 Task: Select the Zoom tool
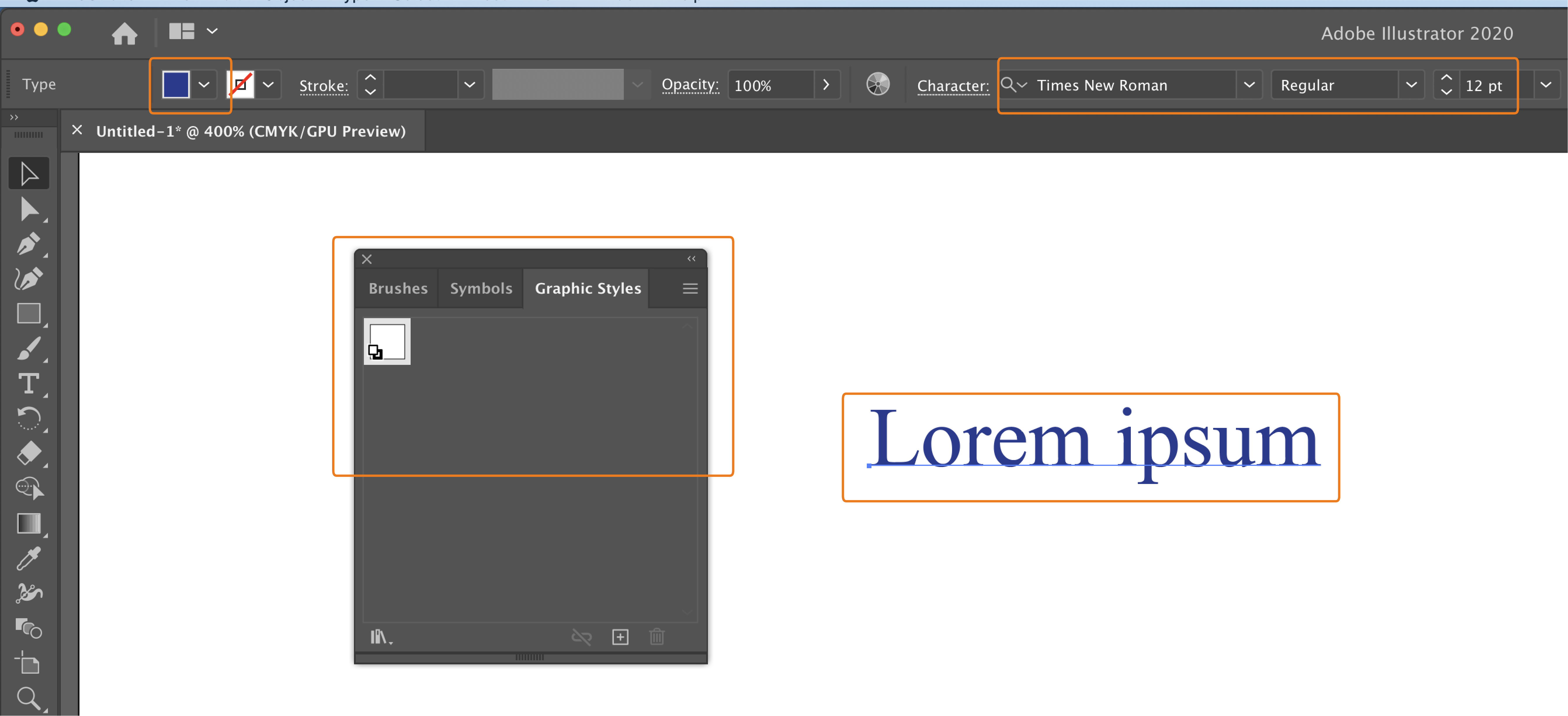pyautogui.click(x=29, y=698)
